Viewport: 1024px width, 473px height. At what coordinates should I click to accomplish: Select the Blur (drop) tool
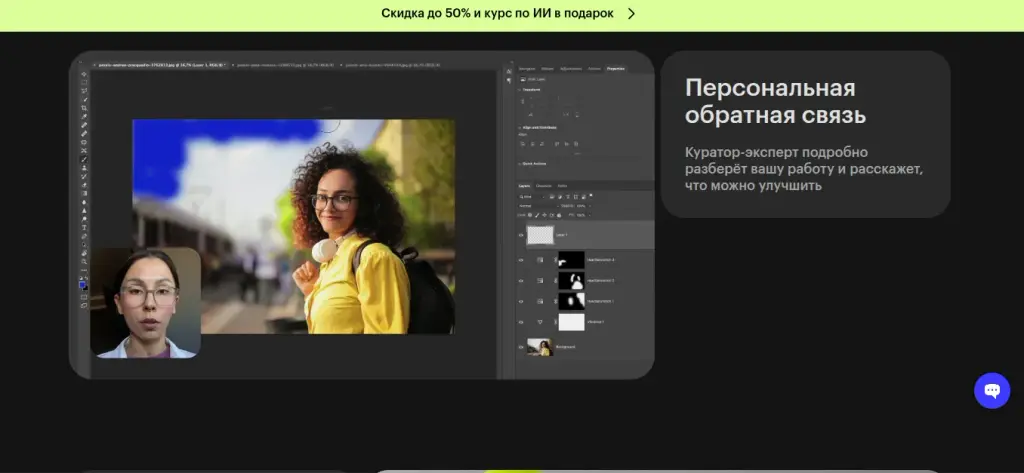[x=84, y=202]
